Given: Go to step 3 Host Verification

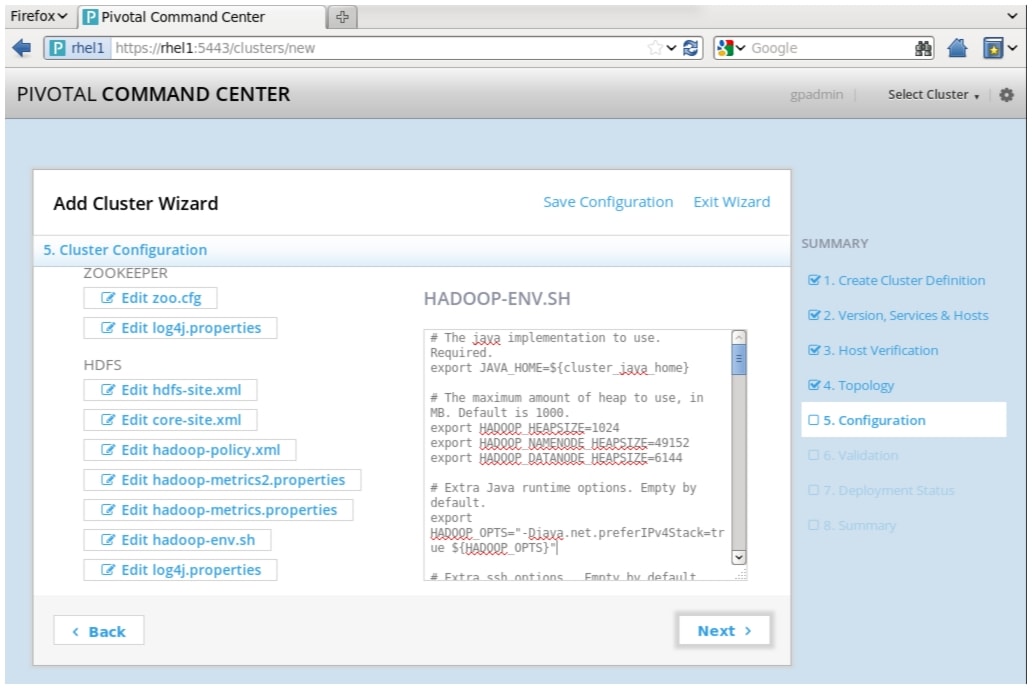Looking at the screenshot, I should [x=873, y=350].
